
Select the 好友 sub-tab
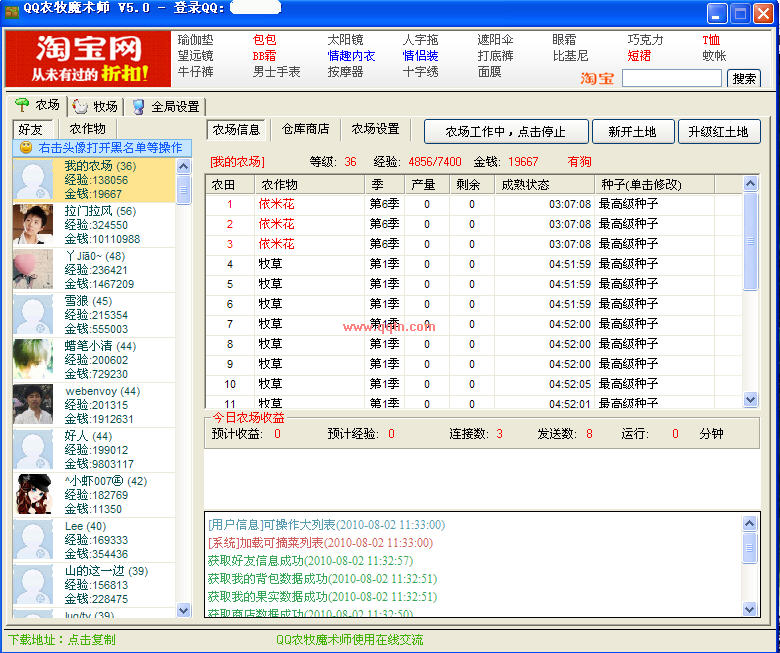pos(31,129)
